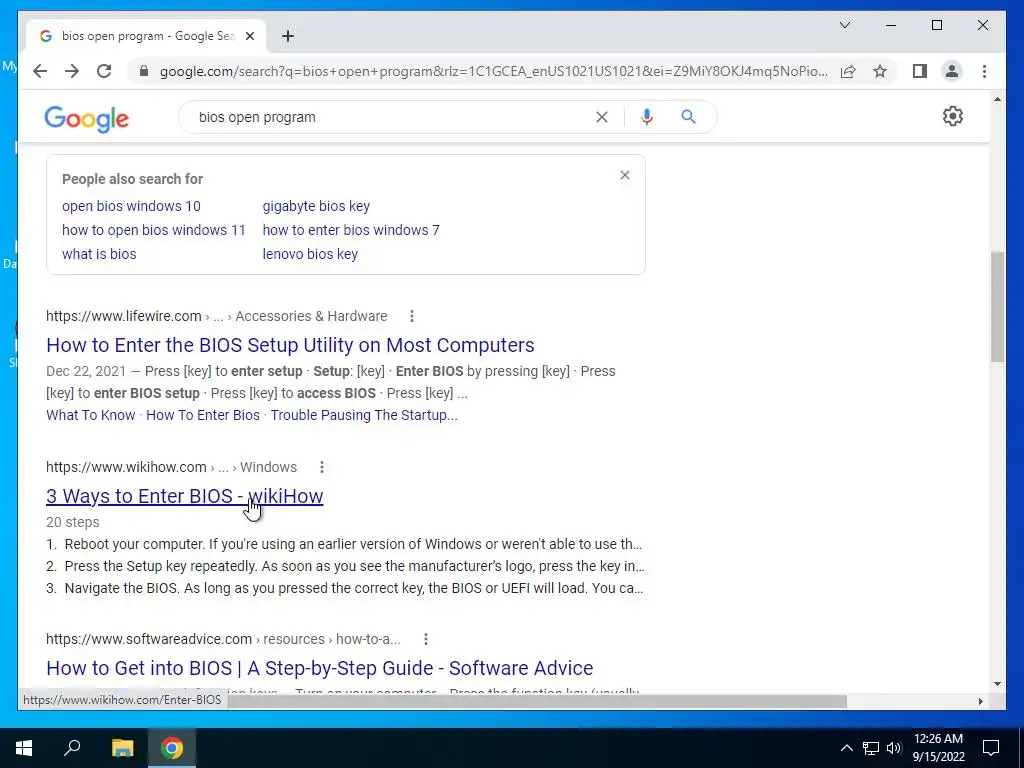The height and width of the screenshot is (768, 1024).
Task: Go forward with the browser forward arrow
Action: tap(72, 71)
